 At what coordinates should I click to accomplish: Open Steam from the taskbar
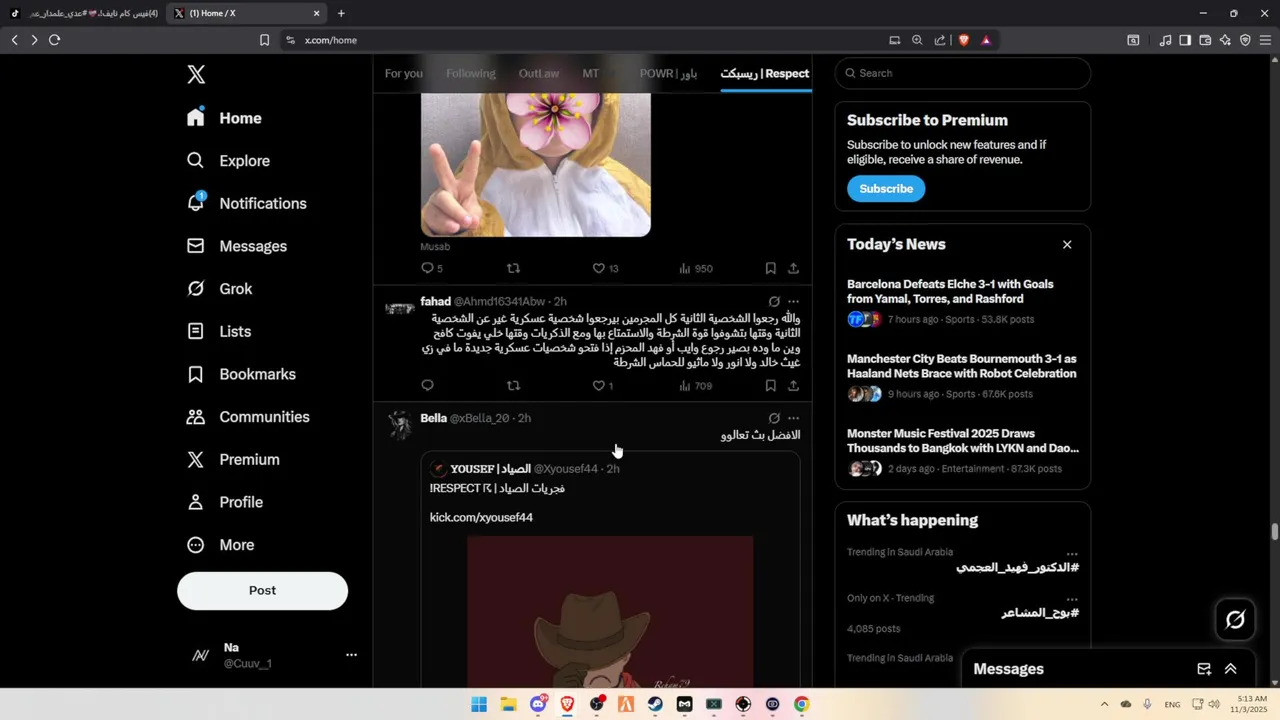coord(655,704)
